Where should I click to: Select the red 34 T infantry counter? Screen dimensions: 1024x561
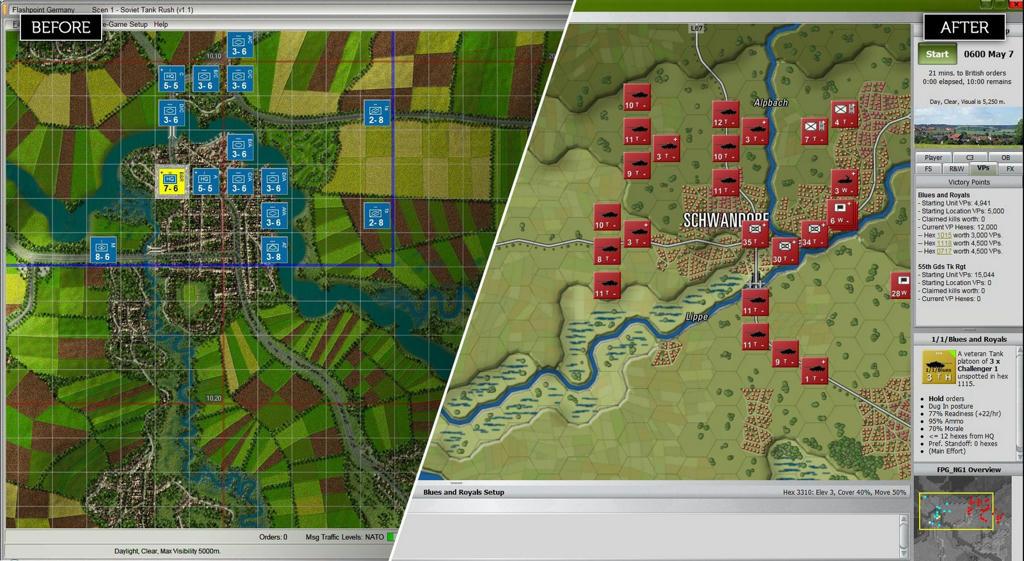(814, 235)
